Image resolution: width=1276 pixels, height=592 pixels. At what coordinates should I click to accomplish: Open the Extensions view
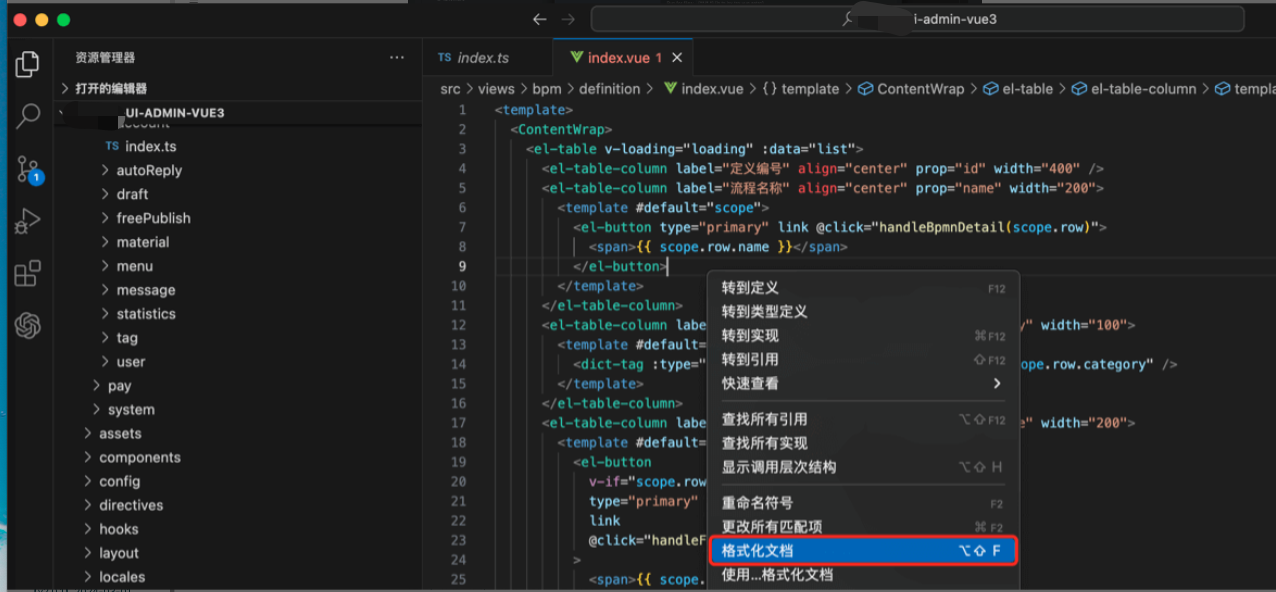28,273
